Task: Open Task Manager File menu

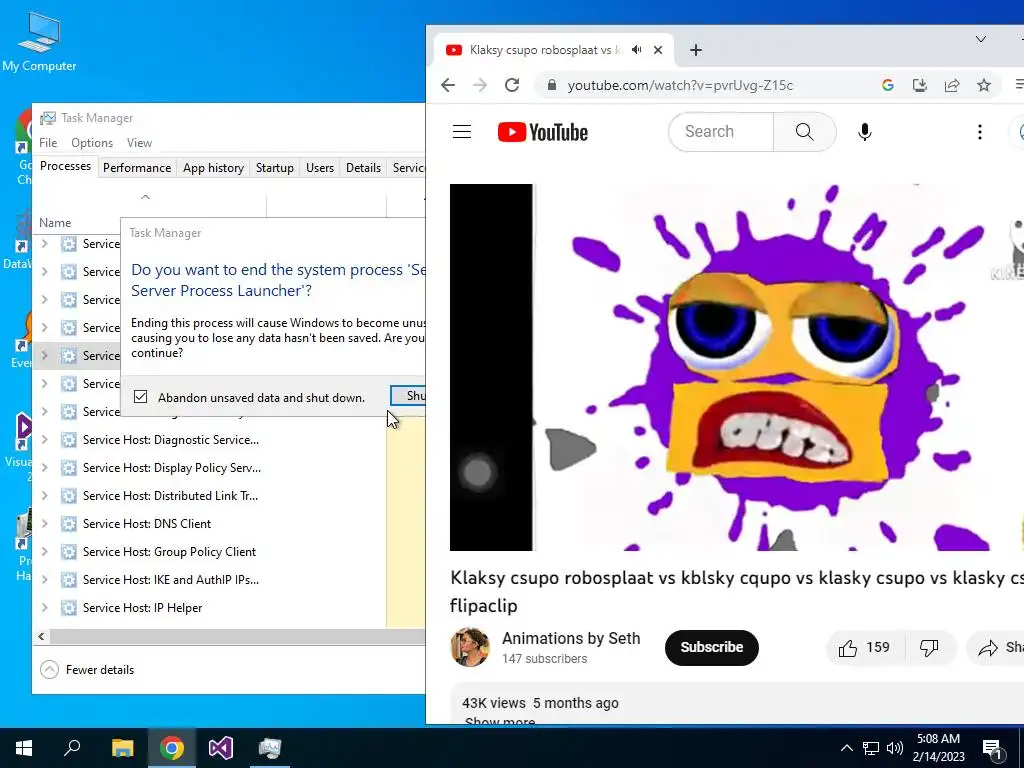Action: click(x=48, y=142)
